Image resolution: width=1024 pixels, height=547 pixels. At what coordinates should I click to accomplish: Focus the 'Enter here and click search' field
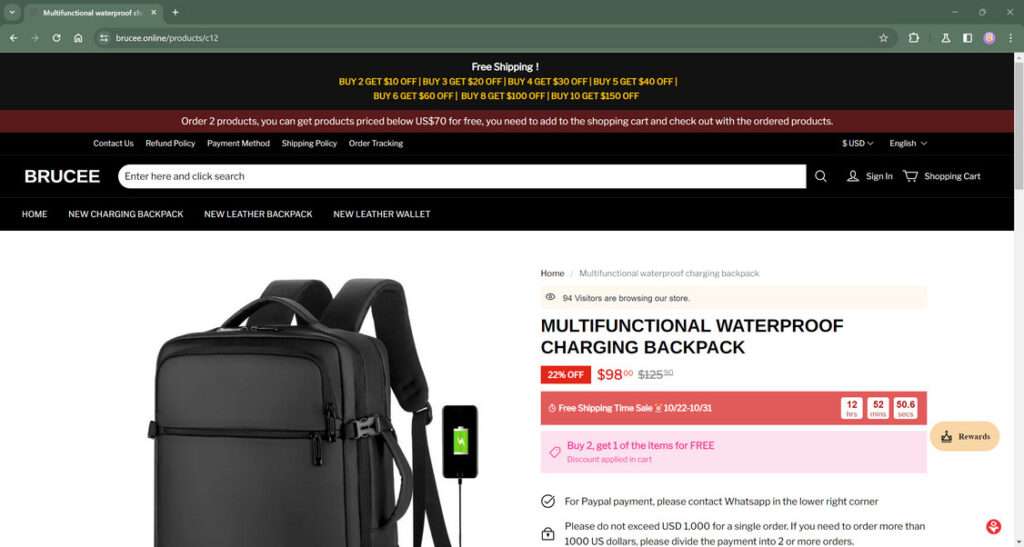[x=462, y=176]
